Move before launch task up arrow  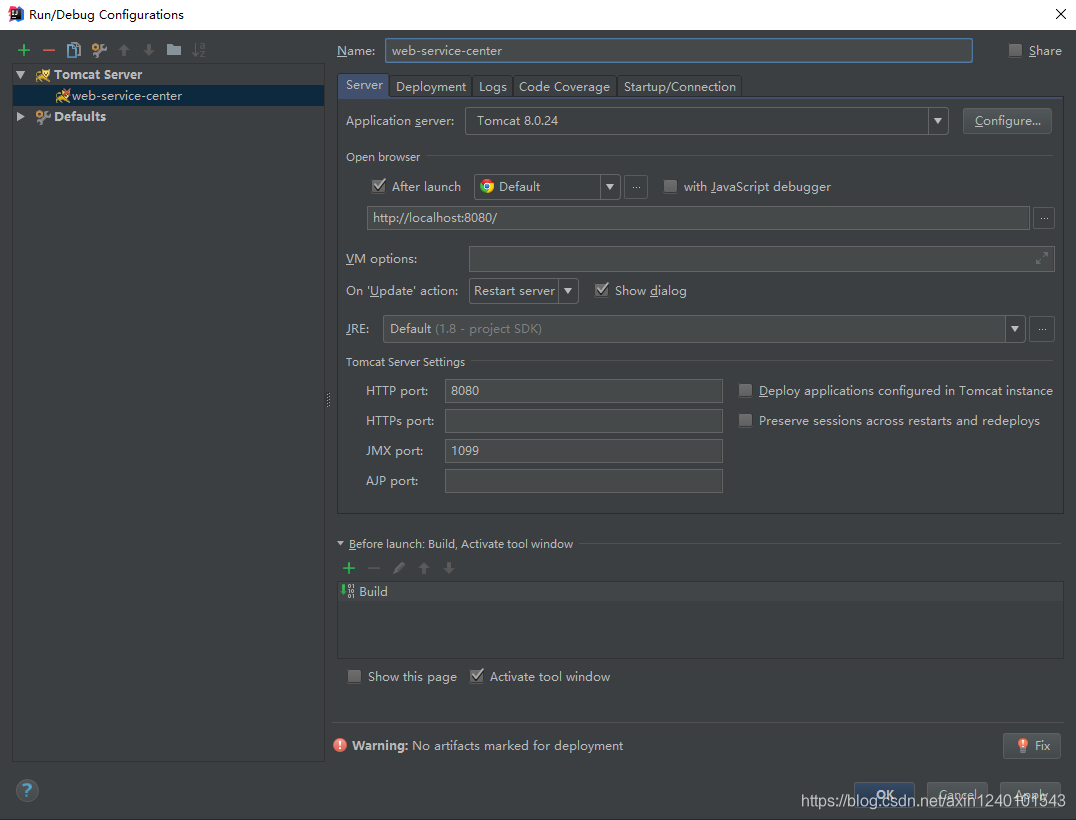(x=424, y=568)
